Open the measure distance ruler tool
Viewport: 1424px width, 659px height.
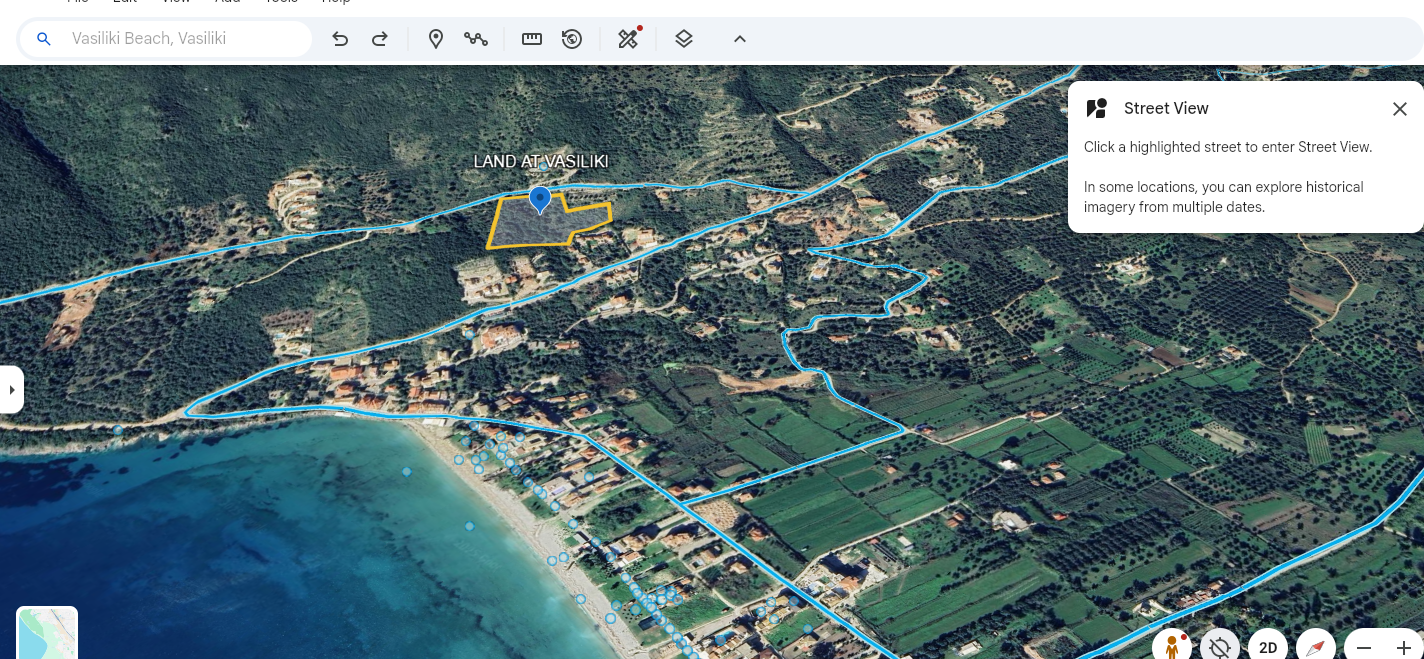[x=532, y=39]
